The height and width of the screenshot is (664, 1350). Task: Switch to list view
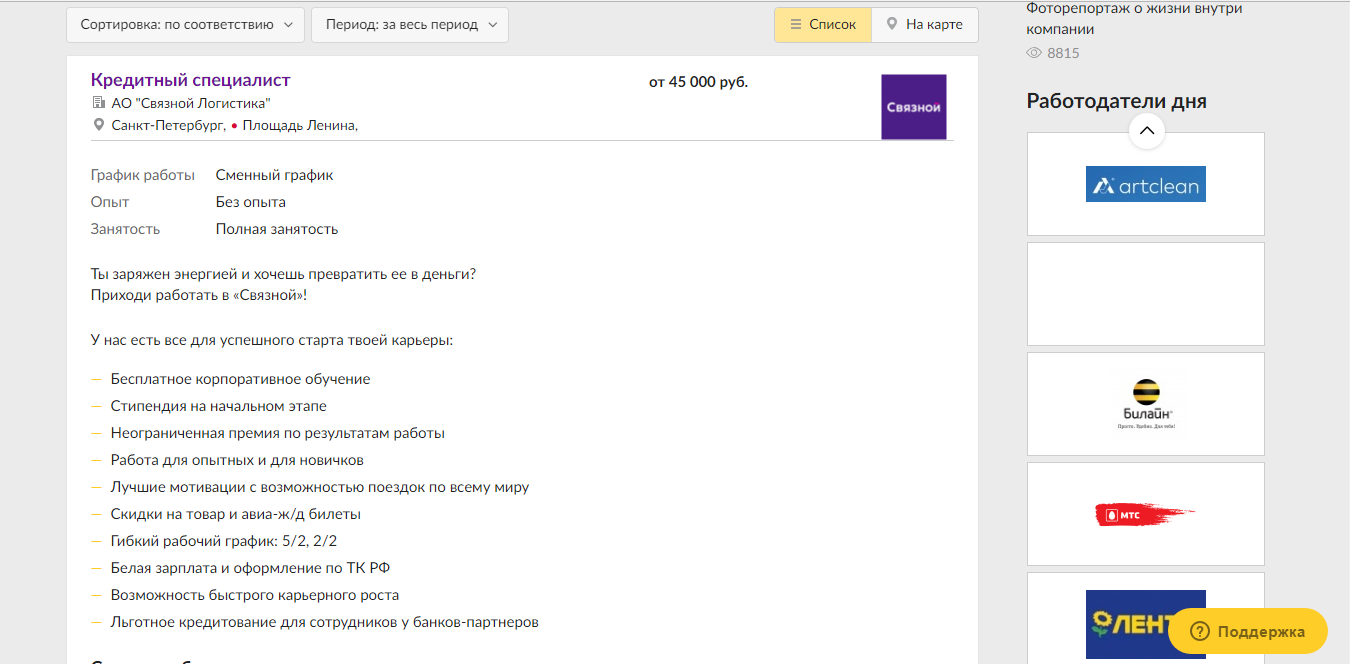[x=823, y=25]
